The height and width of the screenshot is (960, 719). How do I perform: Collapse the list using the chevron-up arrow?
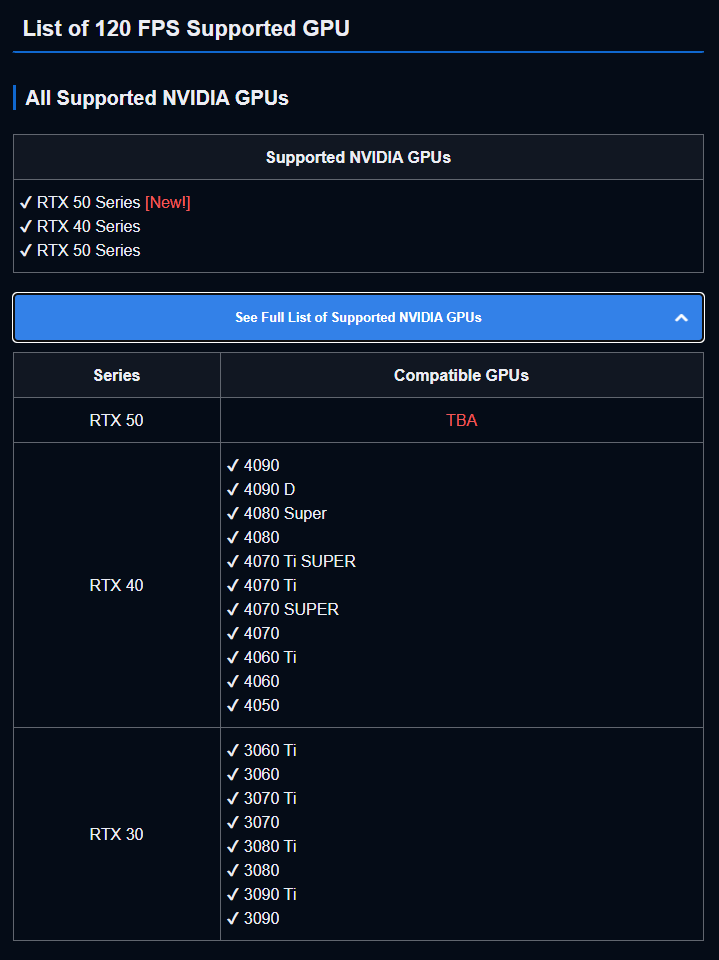pos(681,318)
